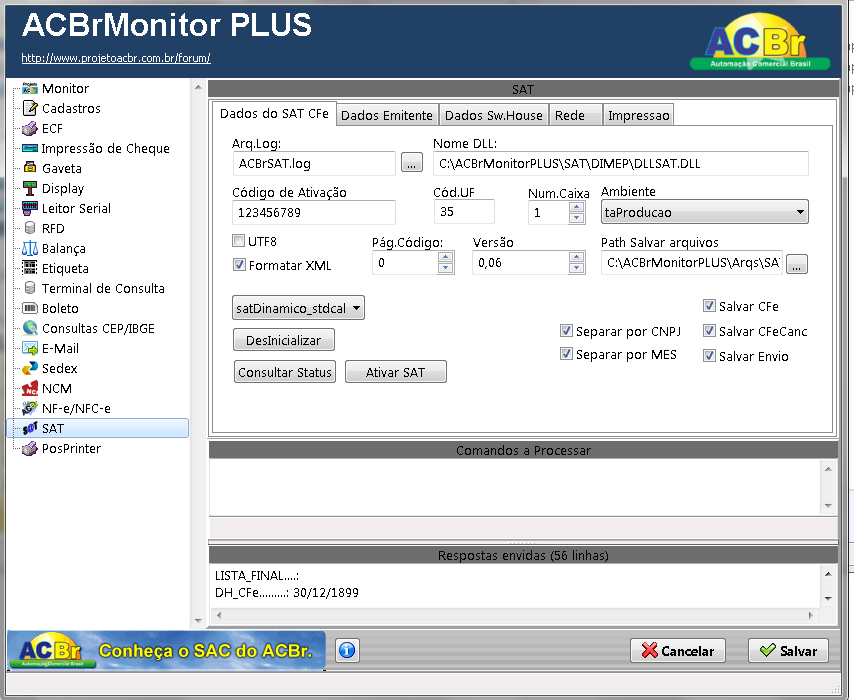Select the SAT icon in sidebar
The height and width of the screenshot is (700, 854).
(29, 428)
